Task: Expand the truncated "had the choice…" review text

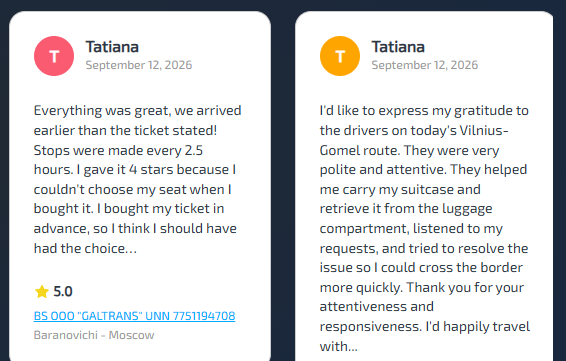Action: [86, 248]
